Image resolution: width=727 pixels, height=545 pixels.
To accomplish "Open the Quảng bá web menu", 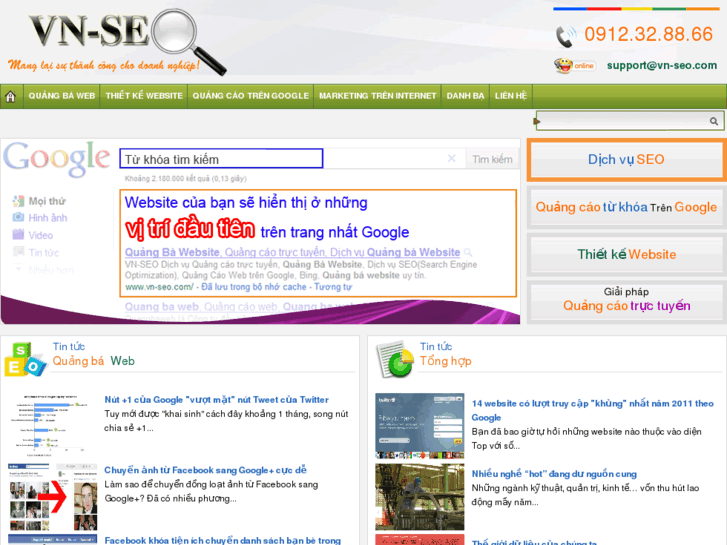I will (x=62, y=96).
